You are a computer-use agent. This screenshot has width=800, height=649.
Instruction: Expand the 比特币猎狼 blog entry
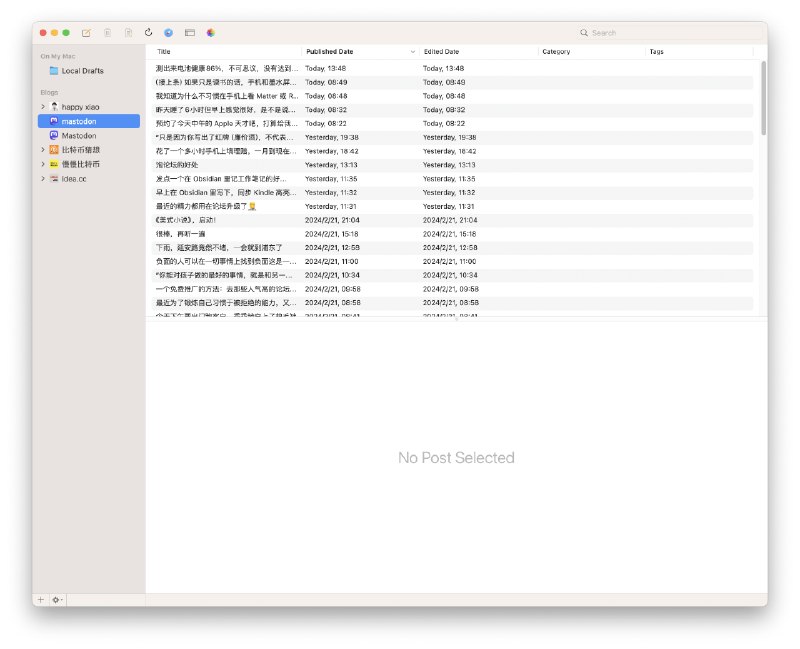[x=42, y=149]
